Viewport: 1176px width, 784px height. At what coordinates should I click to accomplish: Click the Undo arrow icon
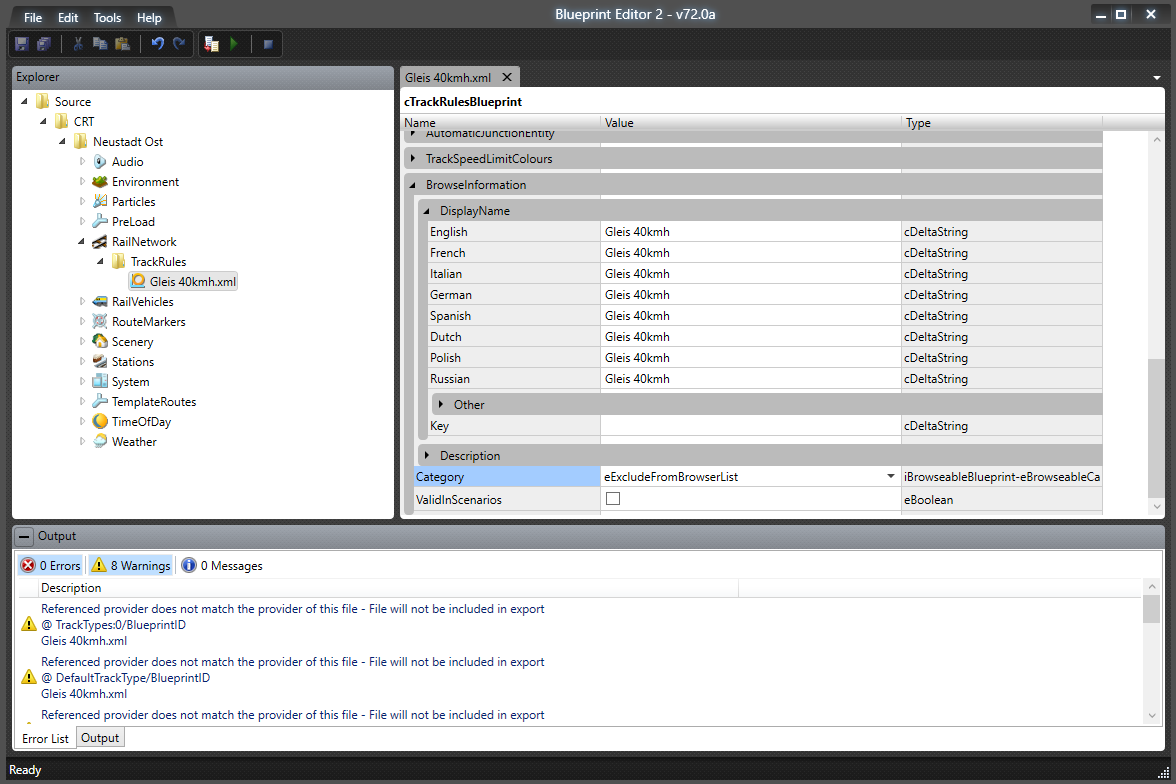click(157, 44)
